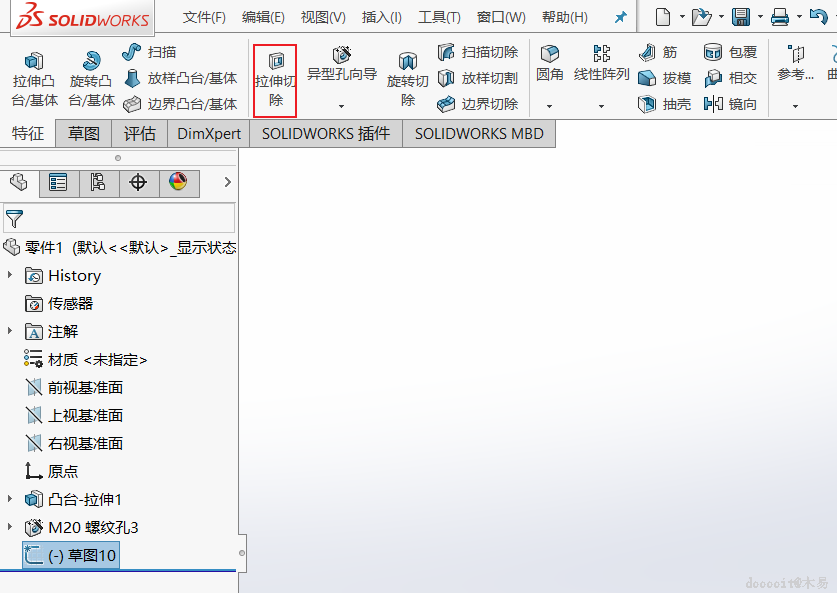Choose the 旋转凸台/基体 revolve boss tool
This screenshot has width=837, height=593.
click(91, 79)
